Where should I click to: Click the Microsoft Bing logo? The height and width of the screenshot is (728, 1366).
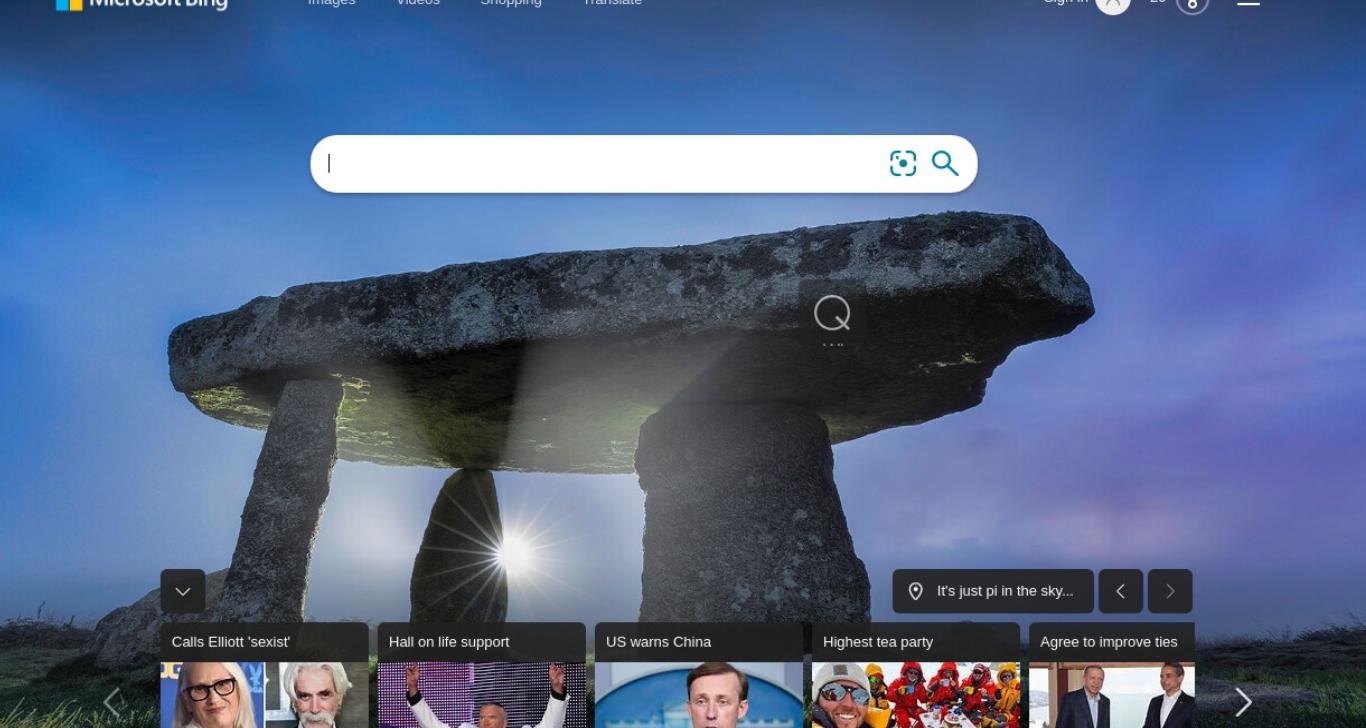click(x=142, y=4)
